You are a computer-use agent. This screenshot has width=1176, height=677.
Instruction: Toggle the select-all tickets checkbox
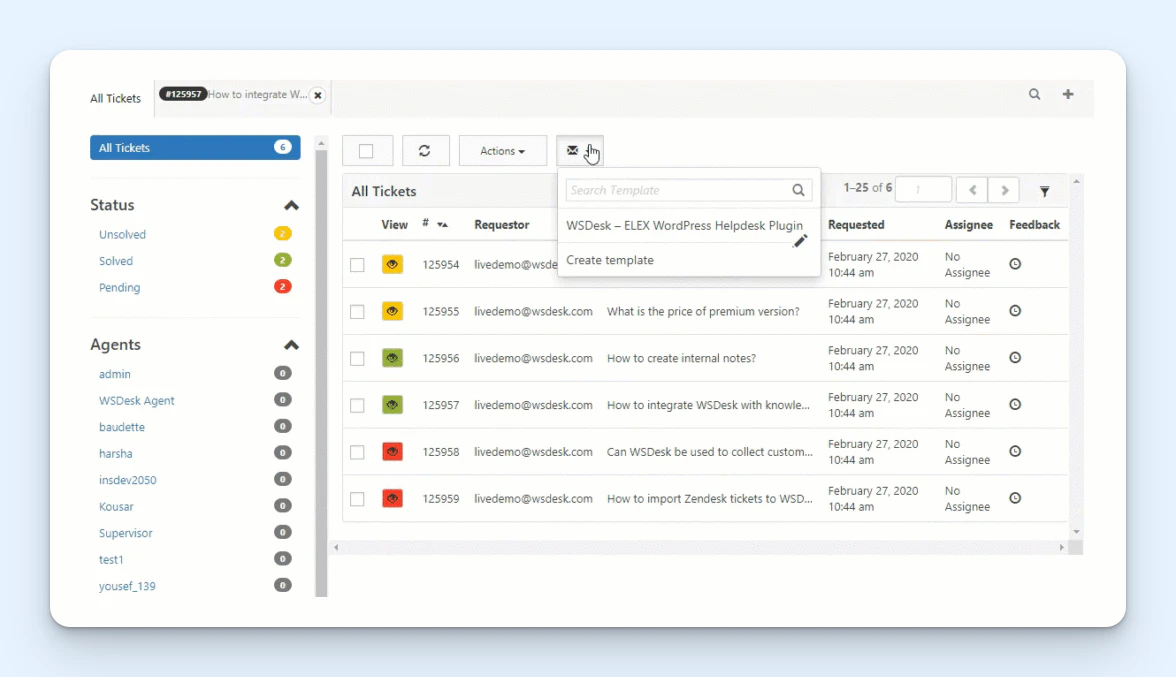click(367, 150)
